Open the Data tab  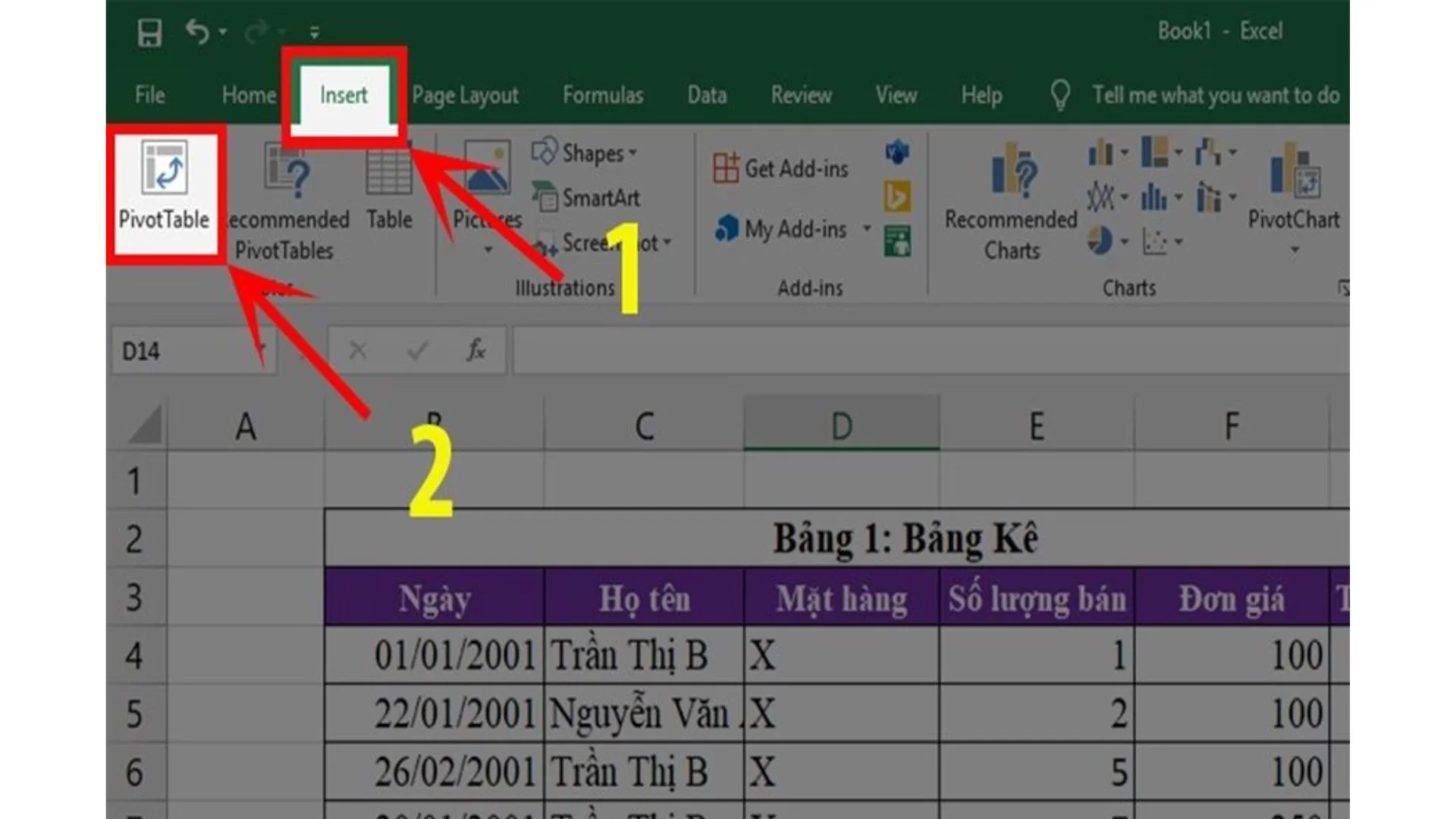click(x=706, y=96)
